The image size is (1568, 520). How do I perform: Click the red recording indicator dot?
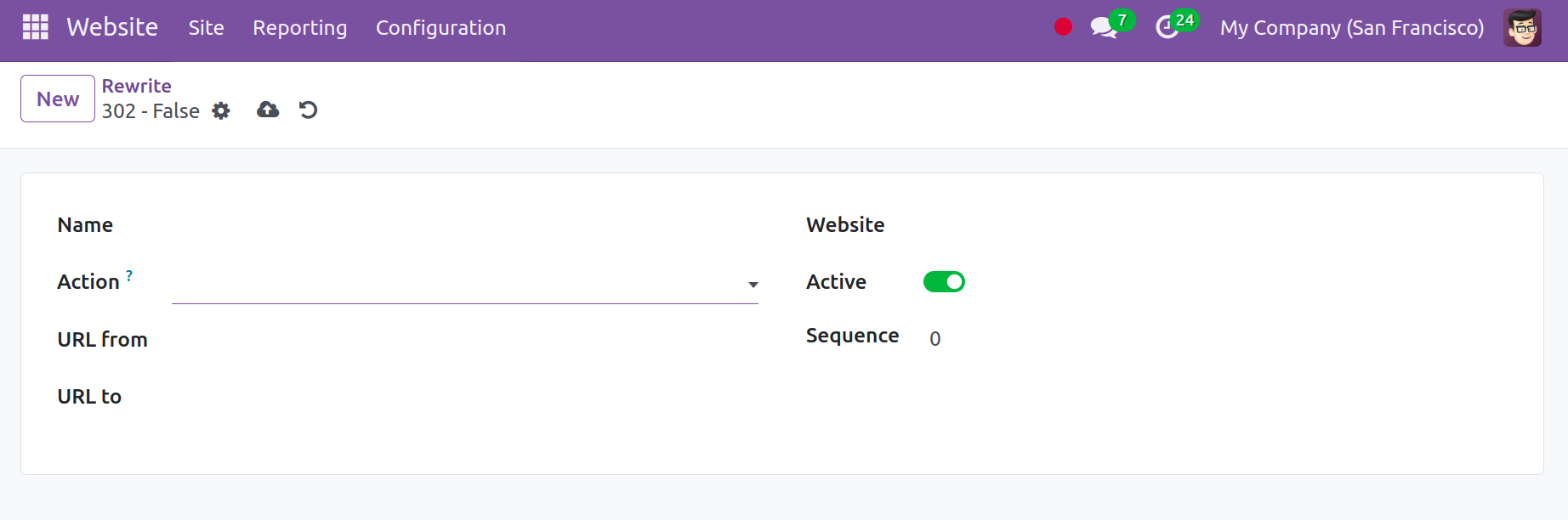tap(1063, 27)
